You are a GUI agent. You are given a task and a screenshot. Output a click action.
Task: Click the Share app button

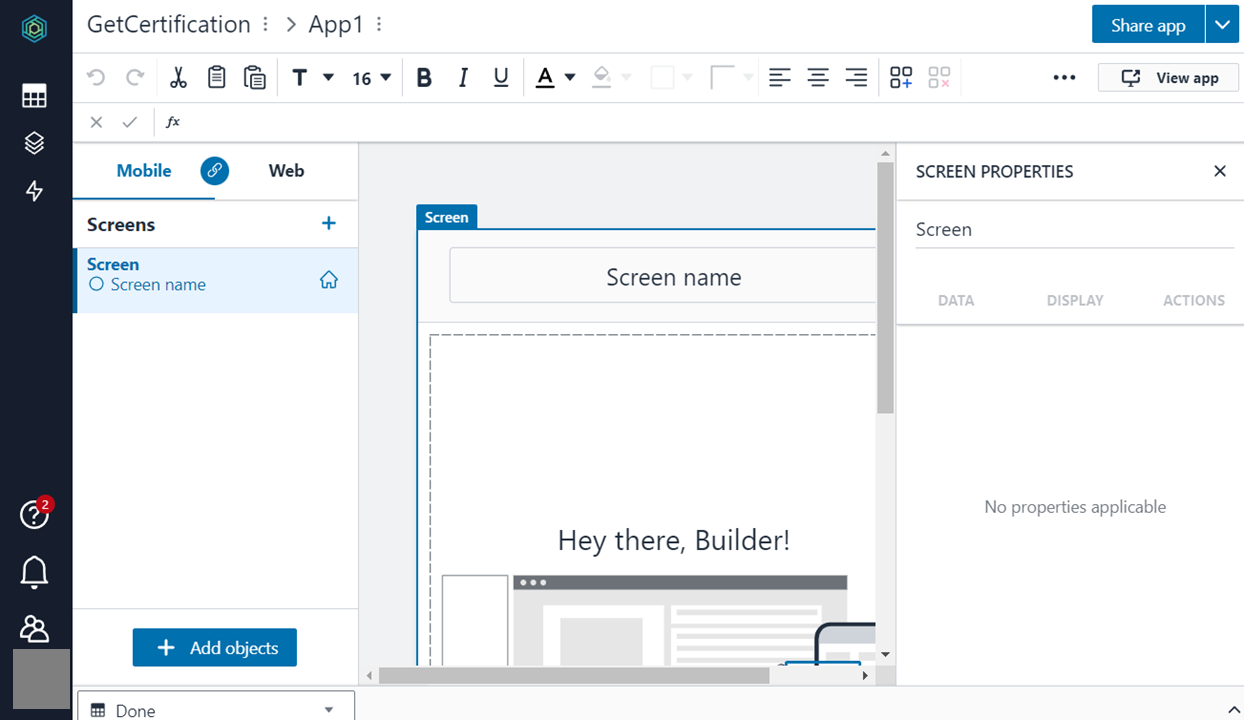[x=1148, y=25]
